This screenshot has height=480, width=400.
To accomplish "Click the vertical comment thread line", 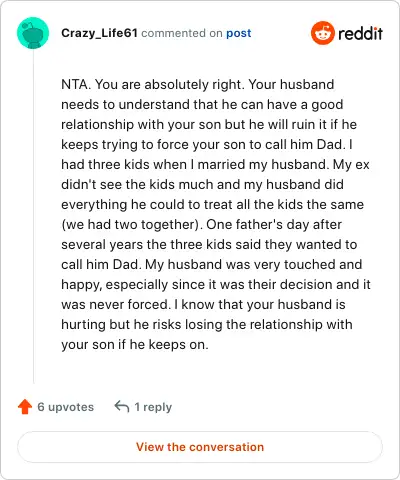I will coord(33,217).
